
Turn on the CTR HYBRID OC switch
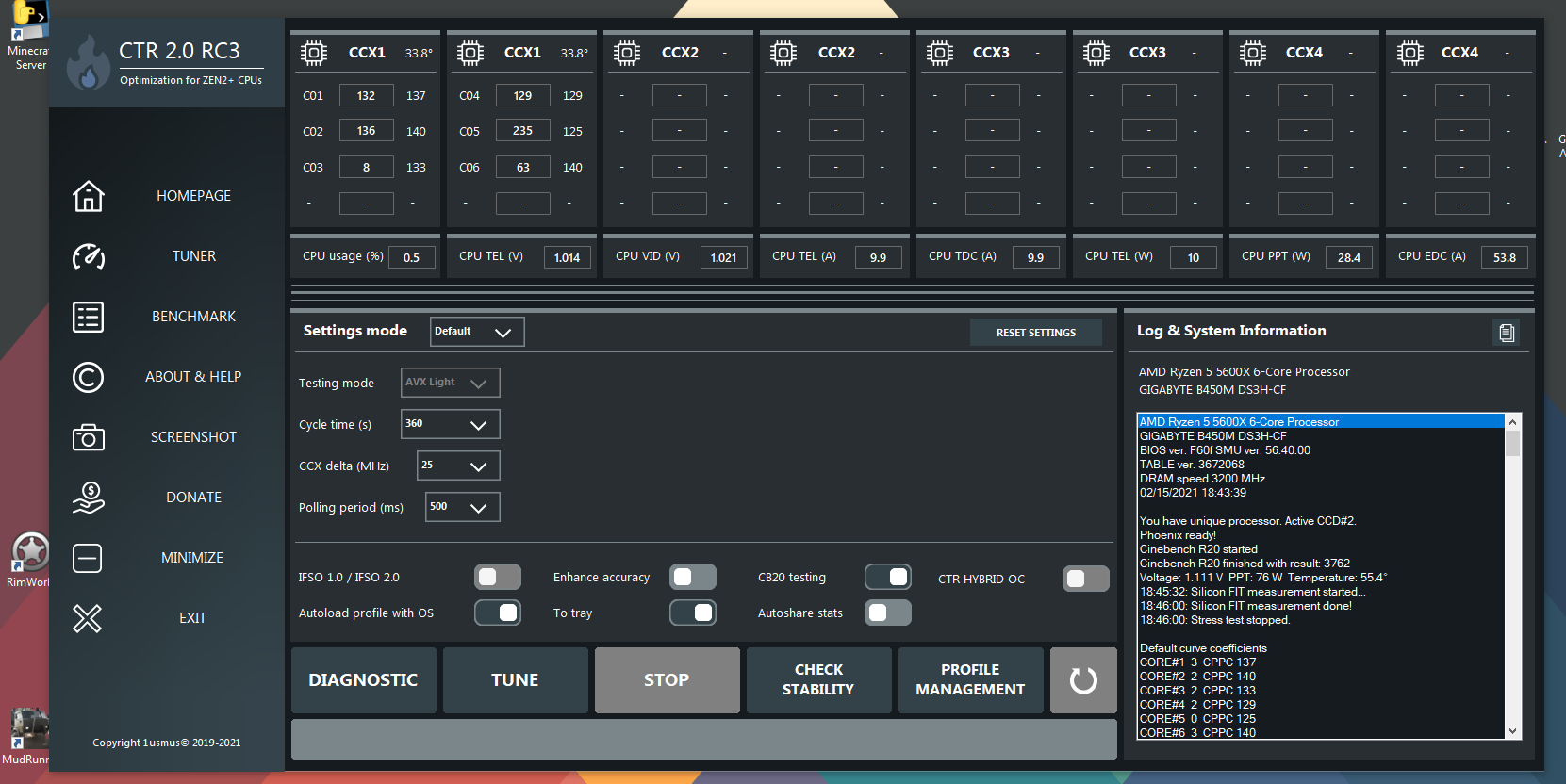pyautogui.click(x=1086, y=579)
